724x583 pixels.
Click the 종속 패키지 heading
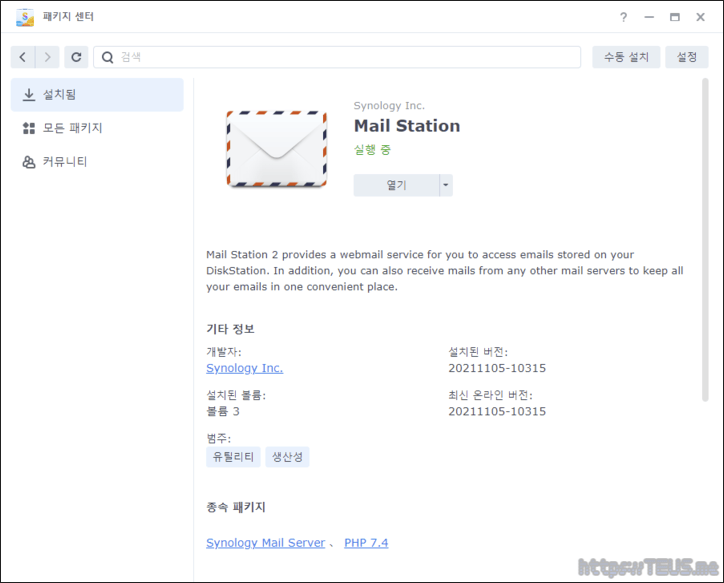pos(235,507)
